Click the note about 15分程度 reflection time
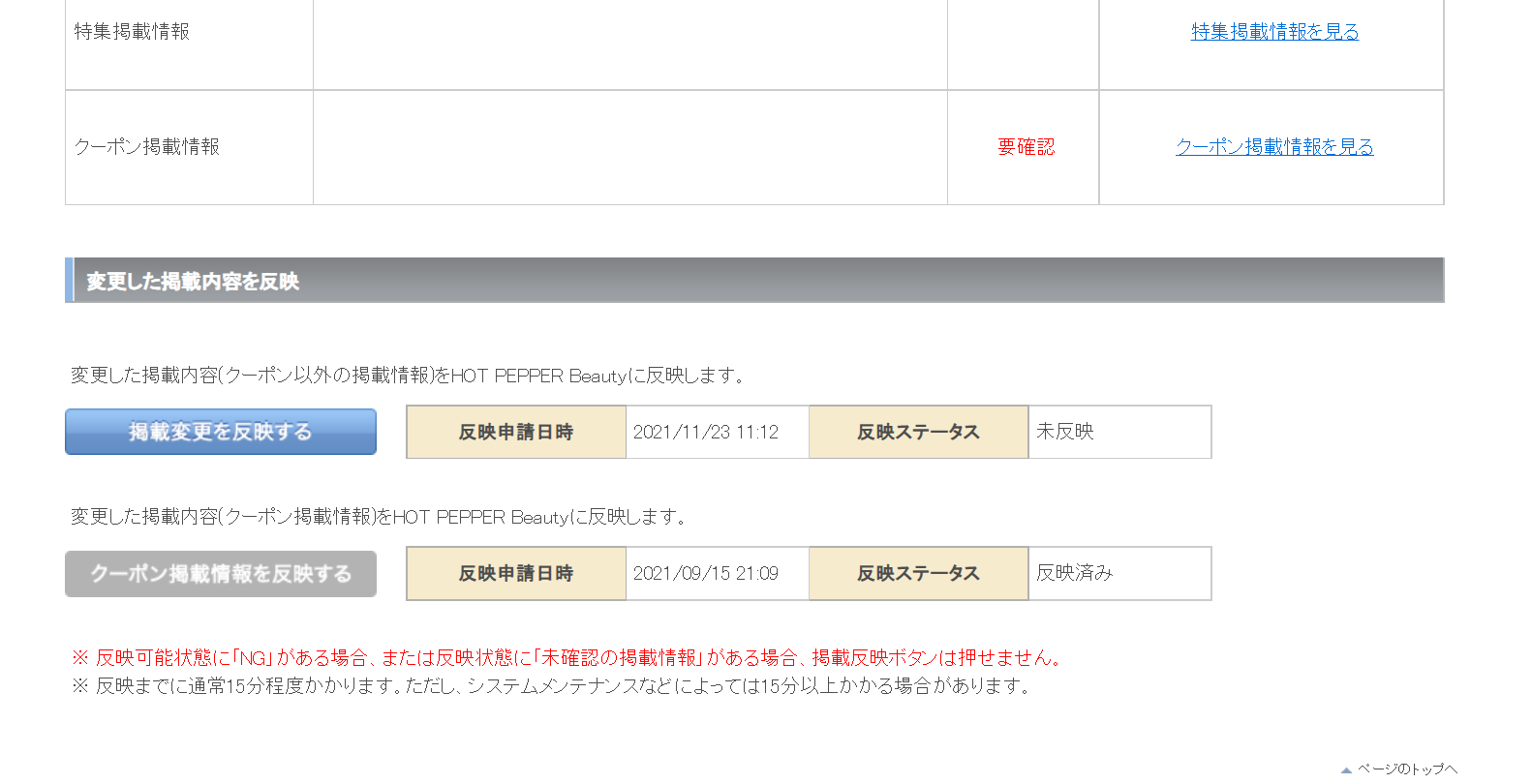This screenshot has height=784, width=1532. pyautogui.click(x=552, y=686)
